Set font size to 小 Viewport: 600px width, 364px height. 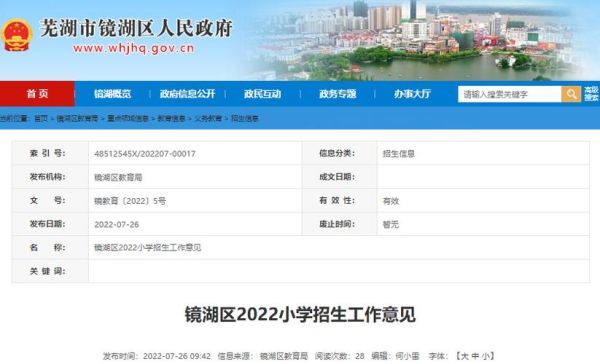485,356
